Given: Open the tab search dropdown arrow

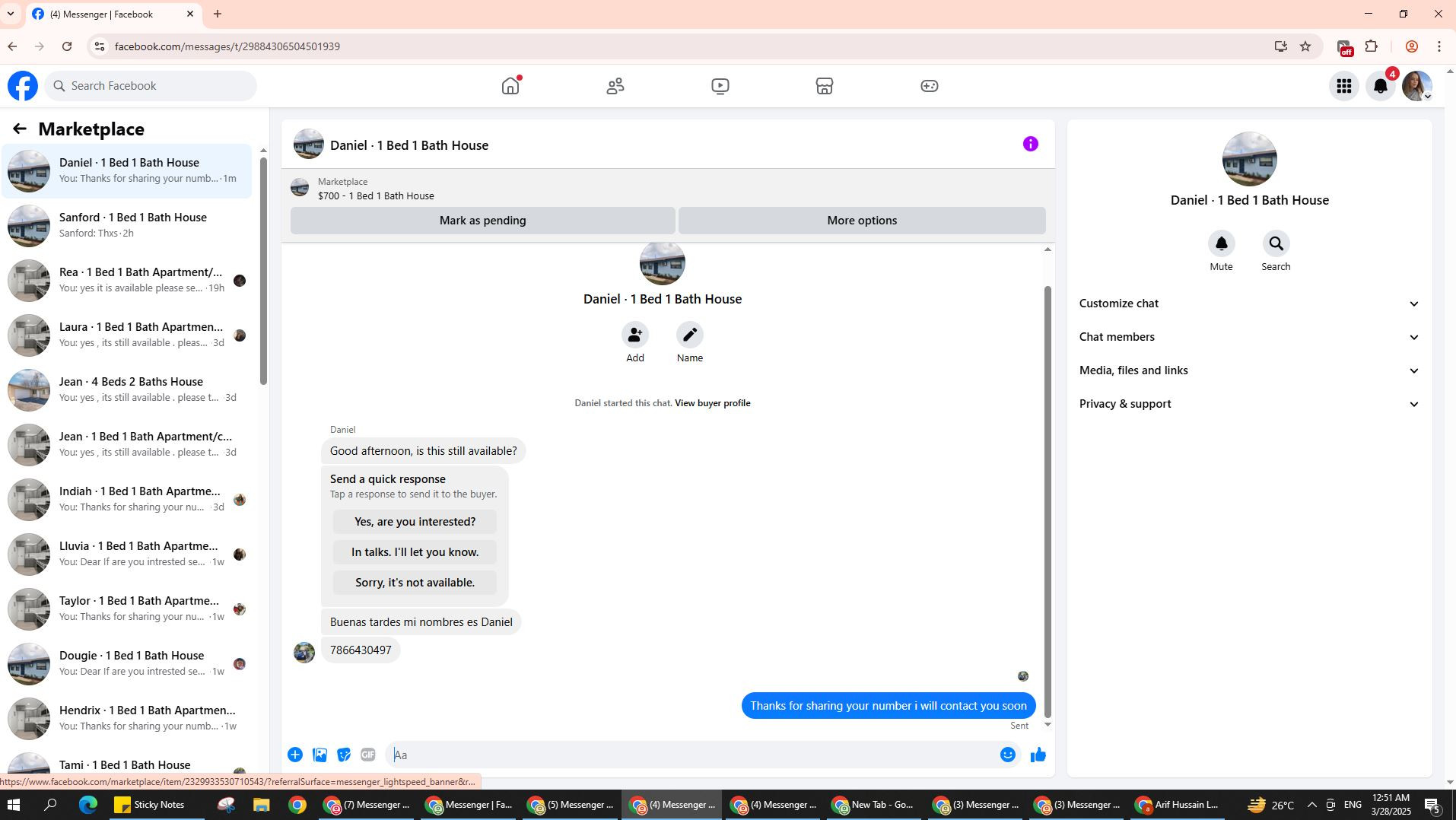Looking at the screenshot, I should (x=11, y=14).
